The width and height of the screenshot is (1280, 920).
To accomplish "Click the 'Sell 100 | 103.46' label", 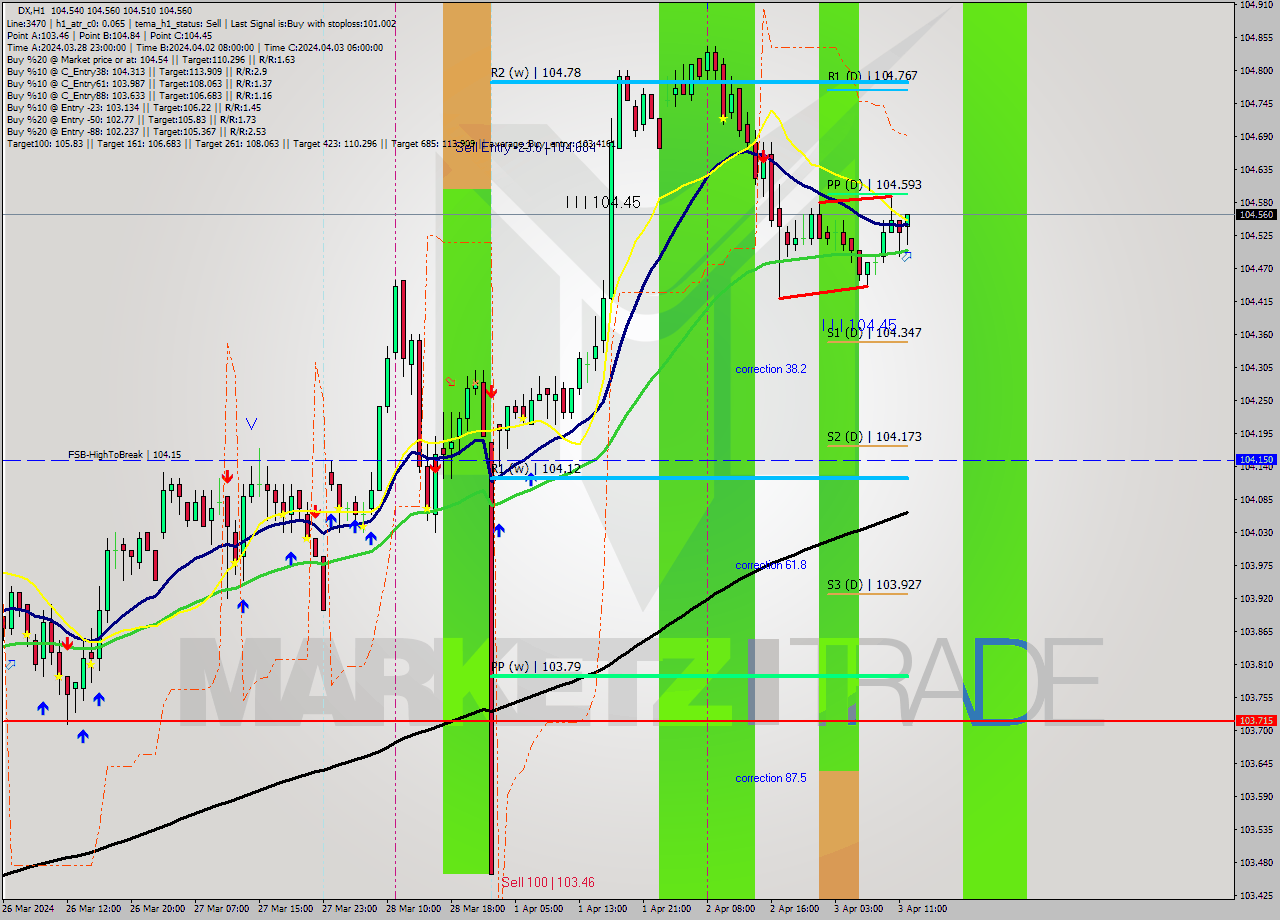I will [x=548, y=882].
